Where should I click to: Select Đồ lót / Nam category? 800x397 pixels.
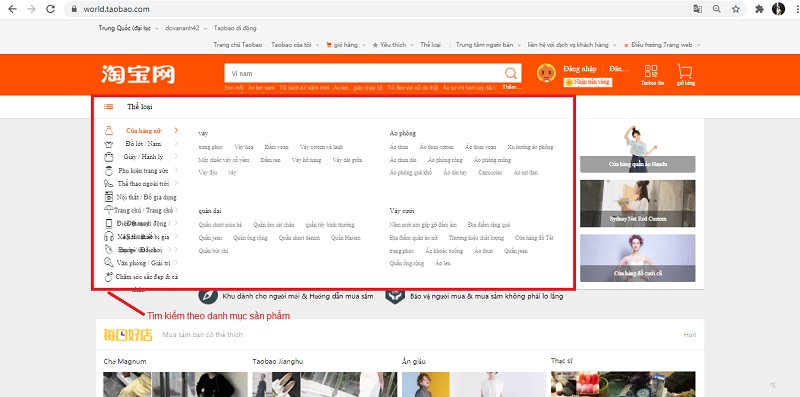pyautogui.click(x=143, y=144)
